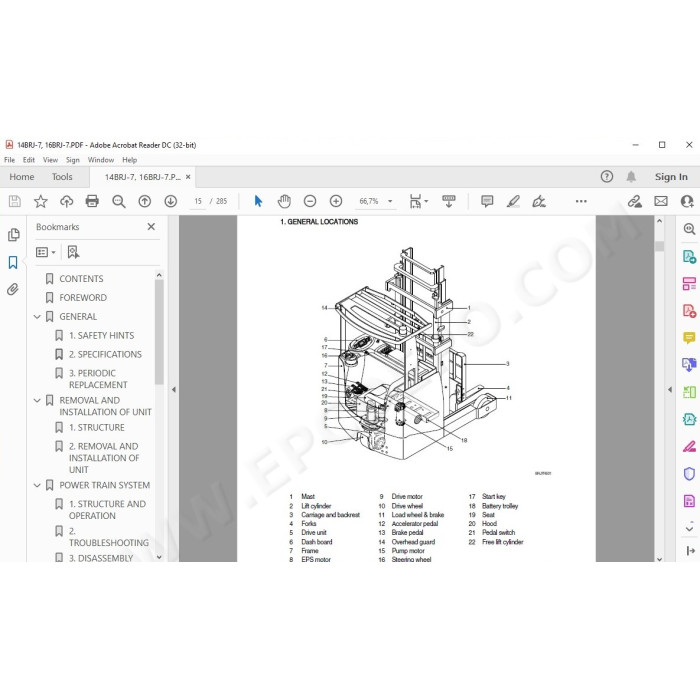Image resolution: width=700 pixels, height=700 pixels.
Task: Open notifications bell
Action: 631,177
